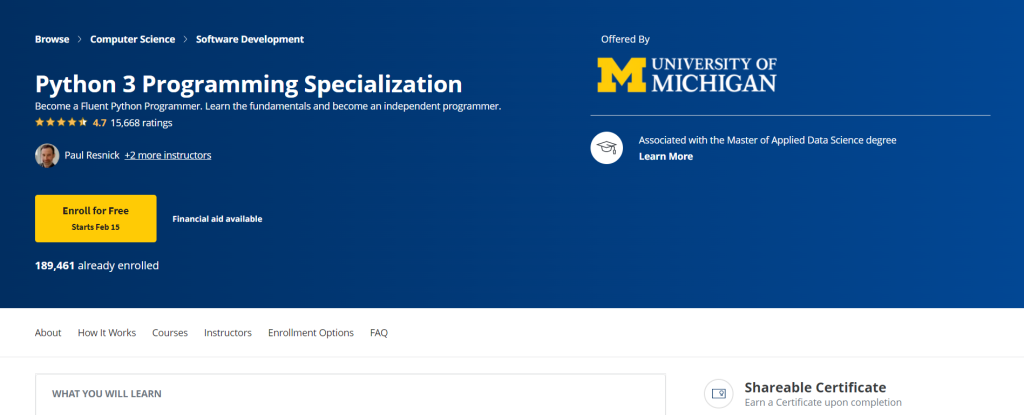Click the 4.7 rating score
The image size is (1024, 415).
[x=99, y=122]
